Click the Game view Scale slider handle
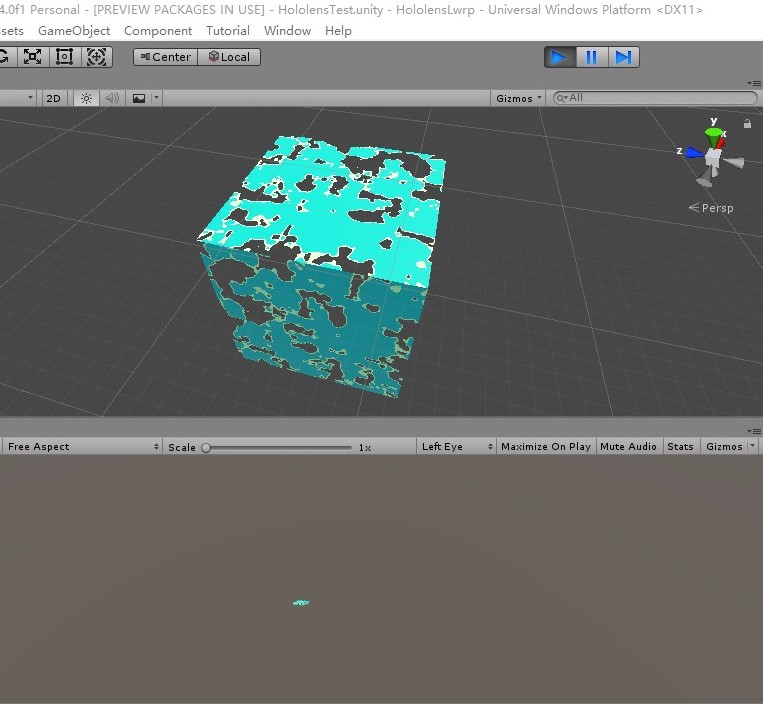Screen dimensions: 763x704 click(206, 448)
